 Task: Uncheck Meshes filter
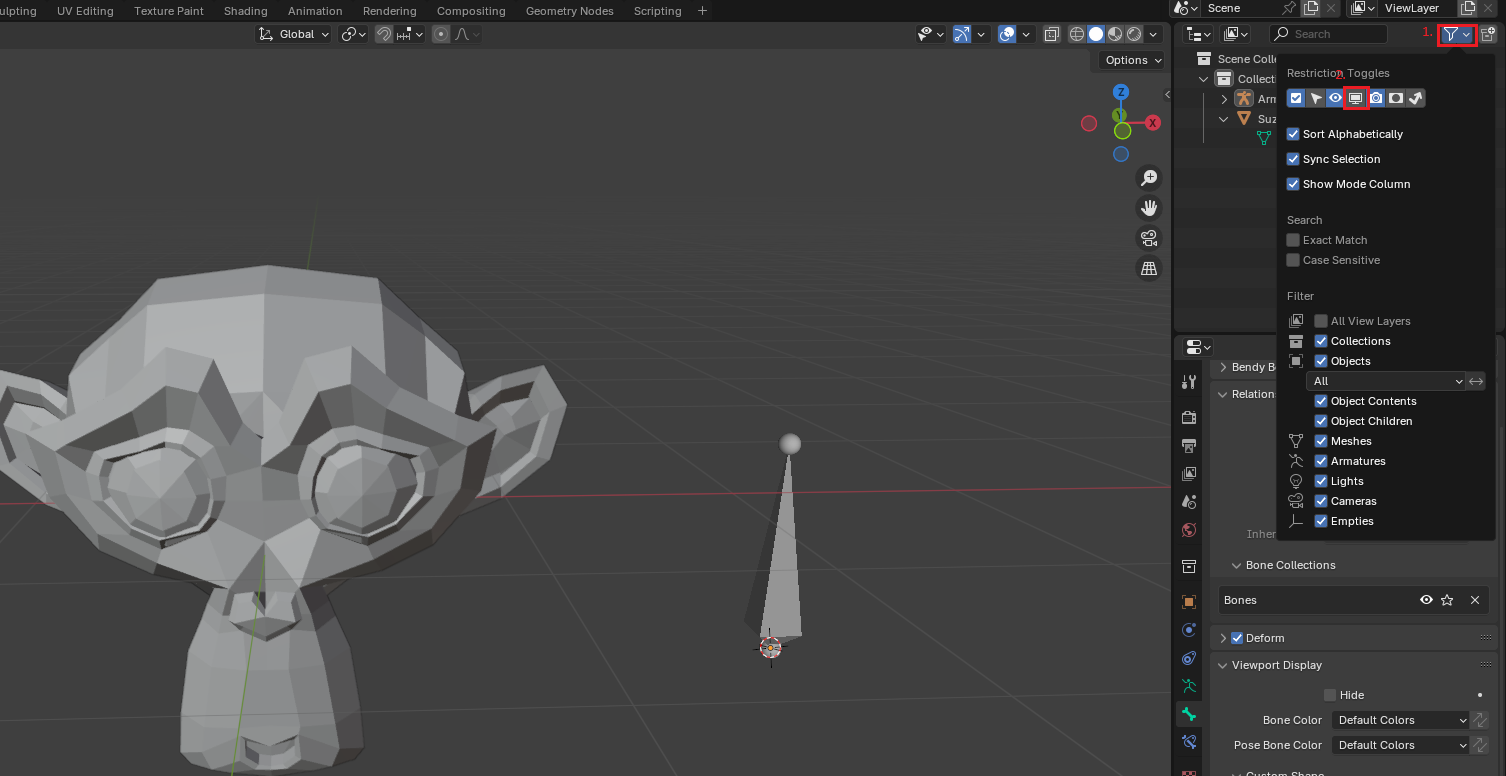1321,441
